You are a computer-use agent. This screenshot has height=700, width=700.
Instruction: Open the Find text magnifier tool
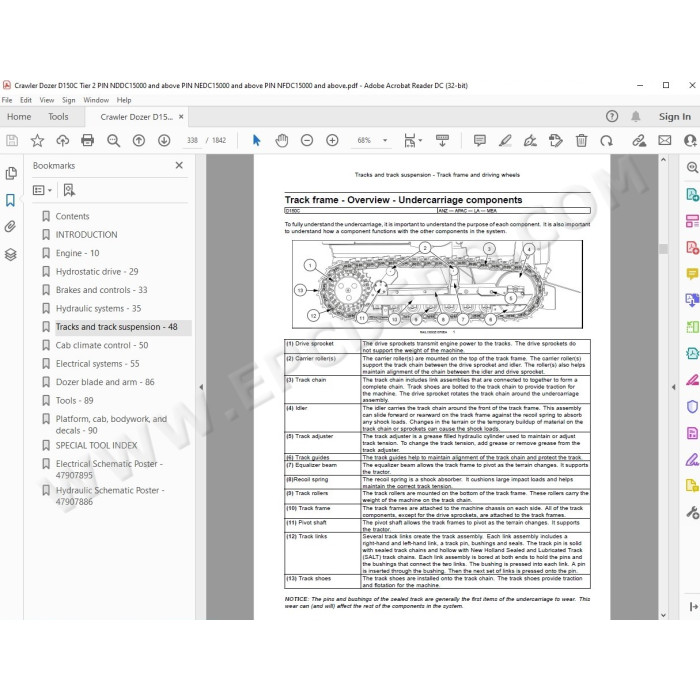[113, 141]
